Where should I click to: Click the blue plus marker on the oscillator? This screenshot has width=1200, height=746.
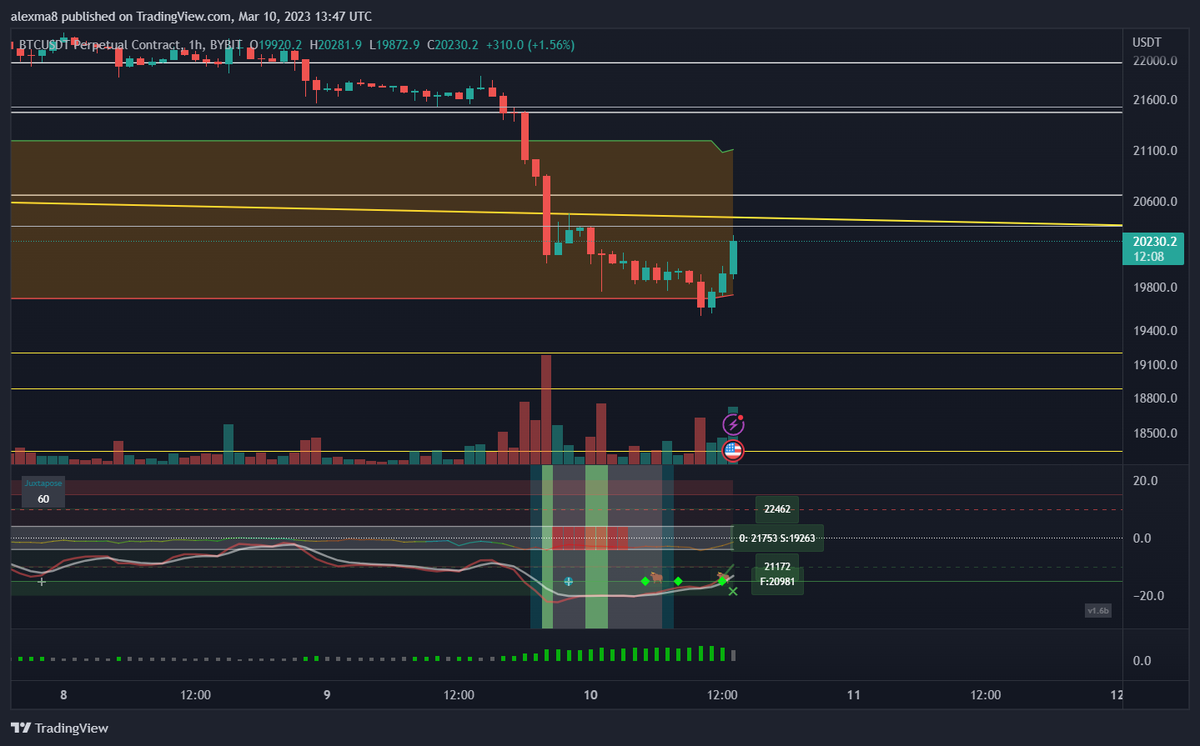tap(568, 581)
